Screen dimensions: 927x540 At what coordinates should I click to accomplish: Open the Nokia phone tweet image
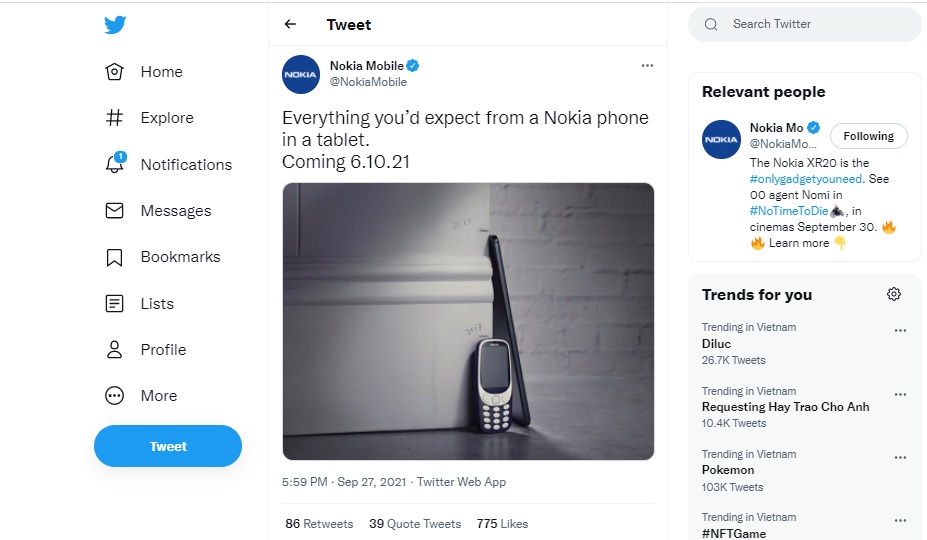click(x=468, y=321)
